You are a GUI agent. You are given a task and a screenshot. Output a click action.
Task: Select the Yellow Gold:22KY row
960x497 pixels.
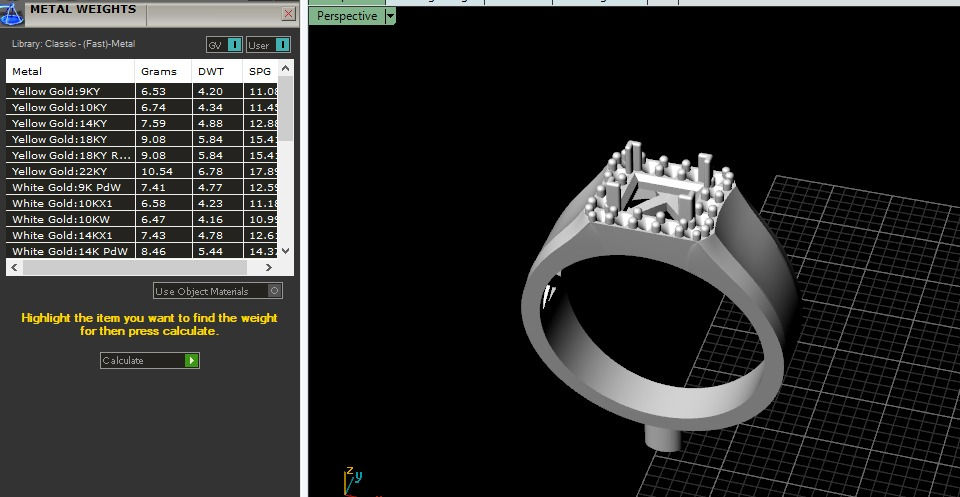(x=142, y=171)
